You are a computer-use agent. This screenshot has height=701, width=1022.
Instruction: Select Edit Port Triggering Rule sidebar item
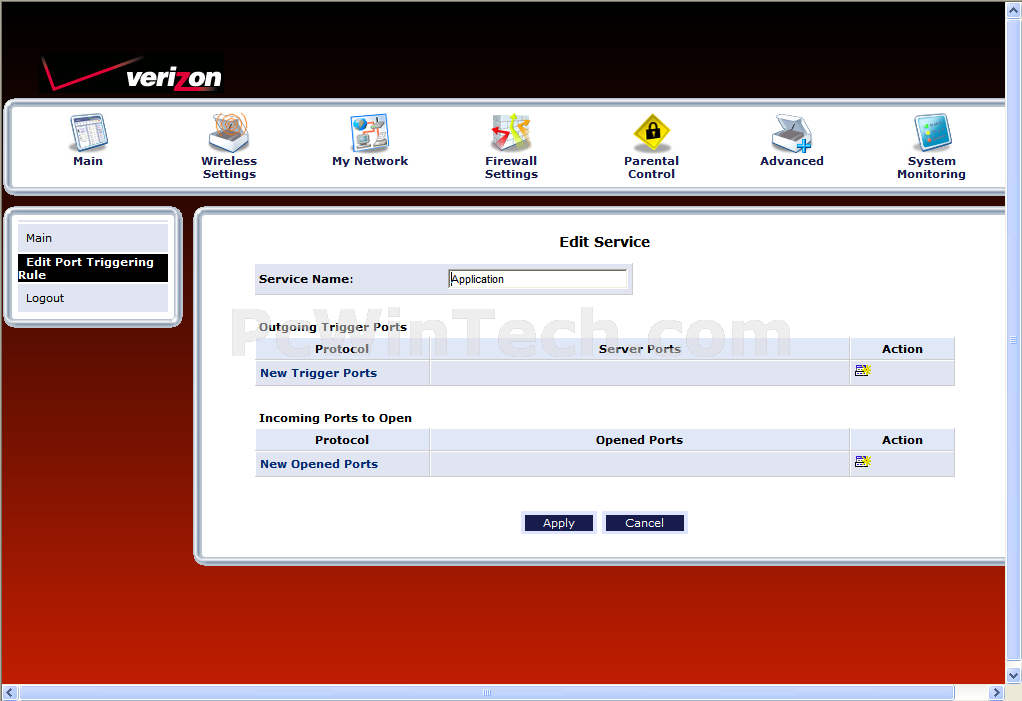click(x=90, y=268)
